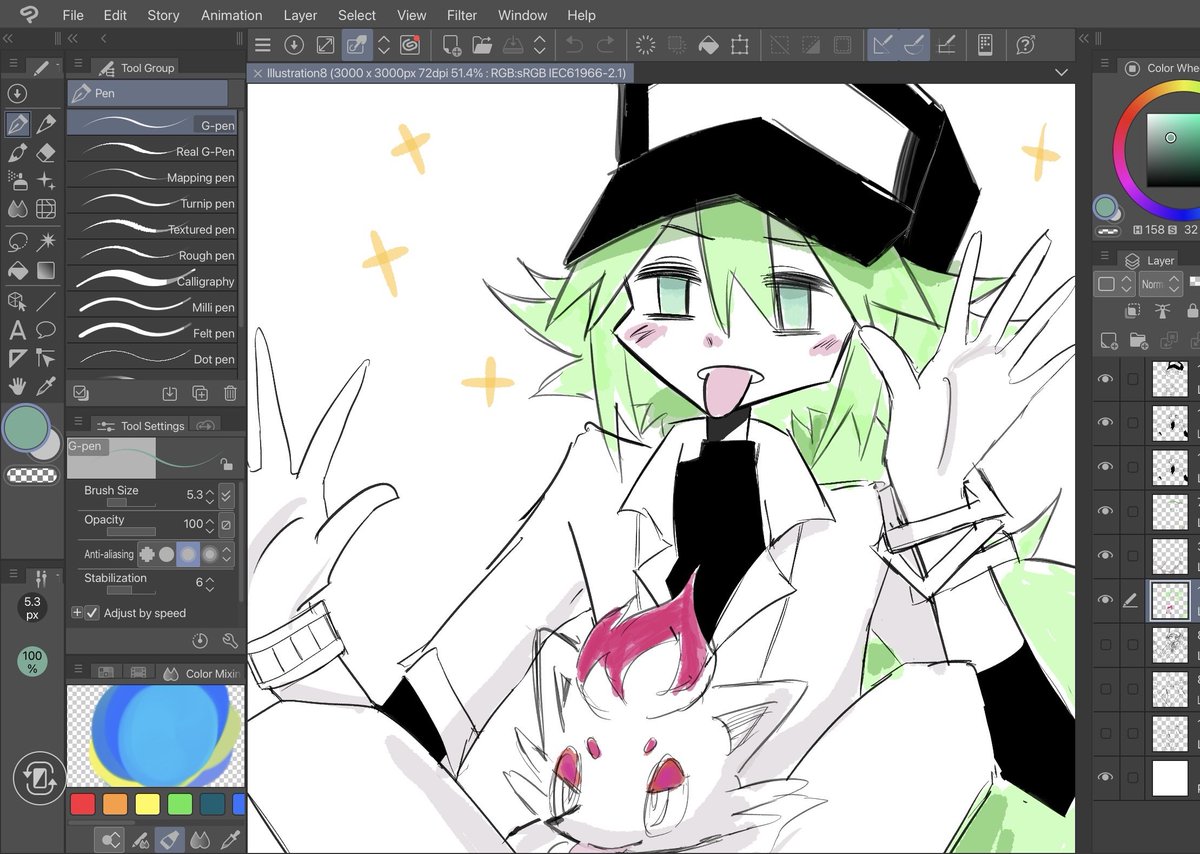Select the Figure line tool
Image resolution: width=1200 pixels, height=854 pixels.
[x=45, y=301]
